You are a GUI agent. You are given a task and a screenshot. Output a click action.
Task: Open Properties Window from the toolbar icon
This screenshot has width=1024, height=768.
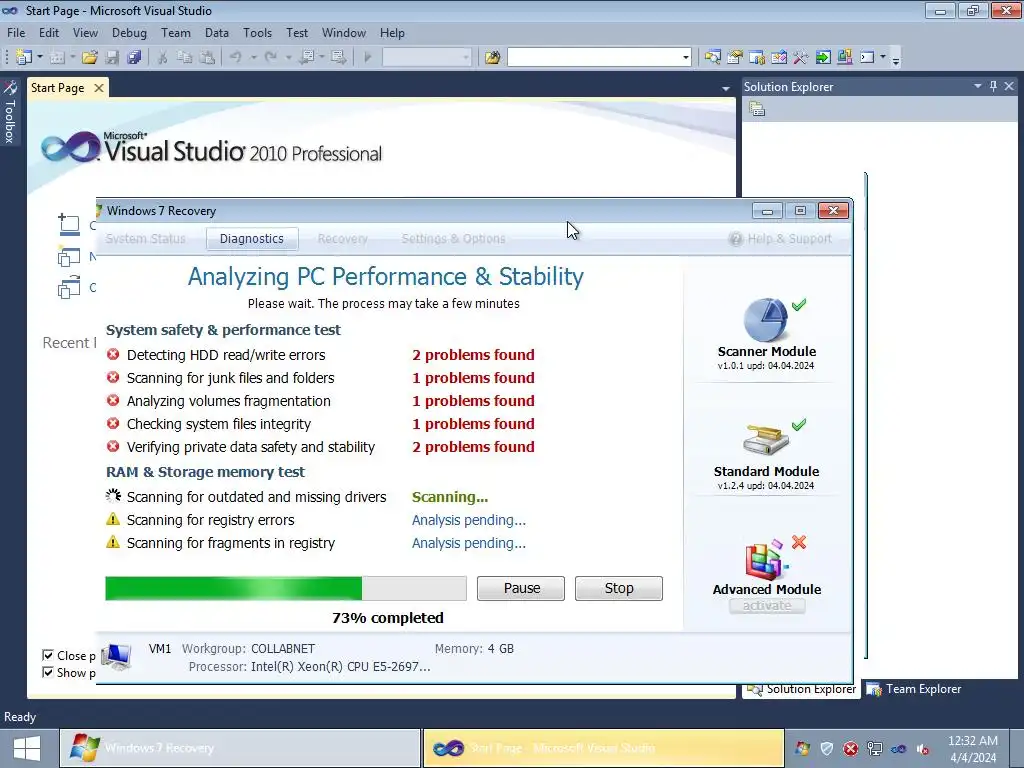(x=735, y=57)
